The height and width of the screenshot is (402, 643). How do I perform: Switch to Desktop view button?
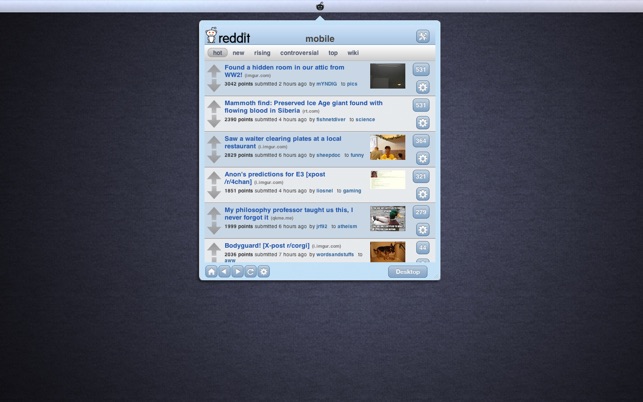(x=408, y=272)
